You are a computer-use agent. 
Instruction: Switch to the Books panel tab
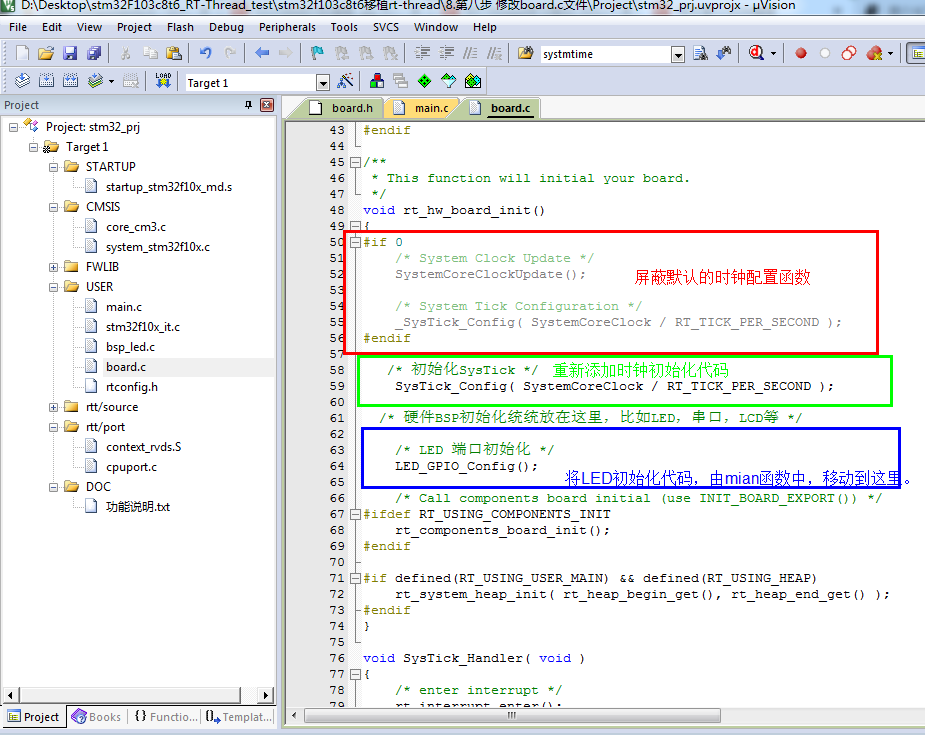pos(97,717)
